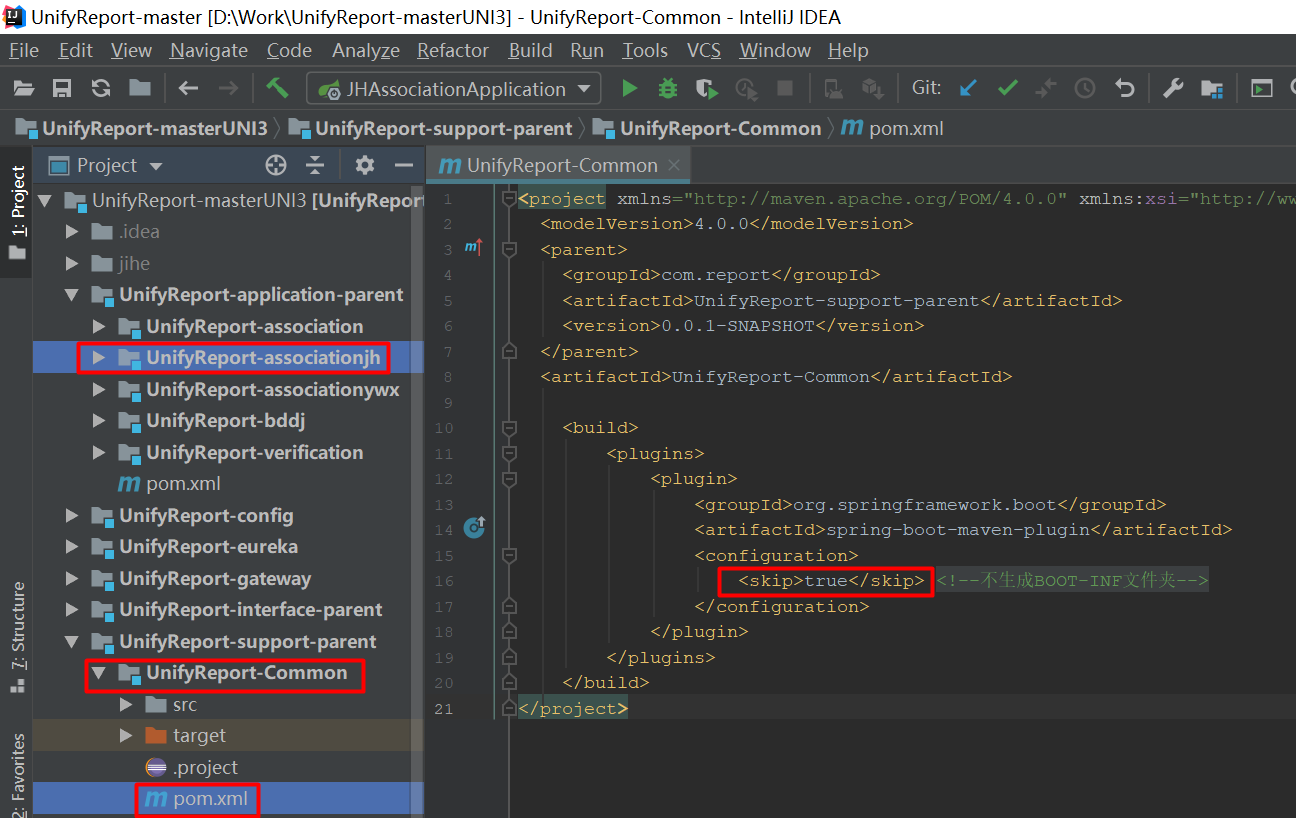Open the Build menu

[x=530, y=50]
